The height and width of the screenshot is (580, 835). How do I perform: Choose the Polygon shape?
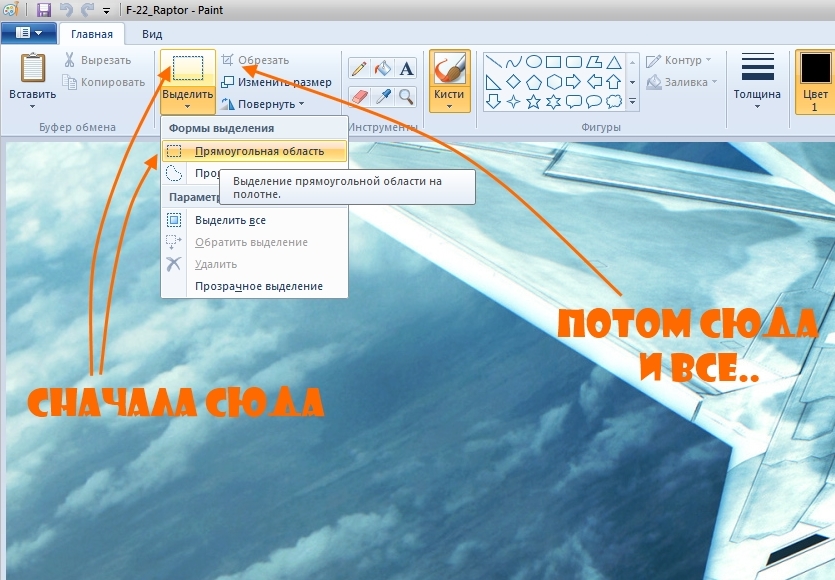[x=594, y=62]
